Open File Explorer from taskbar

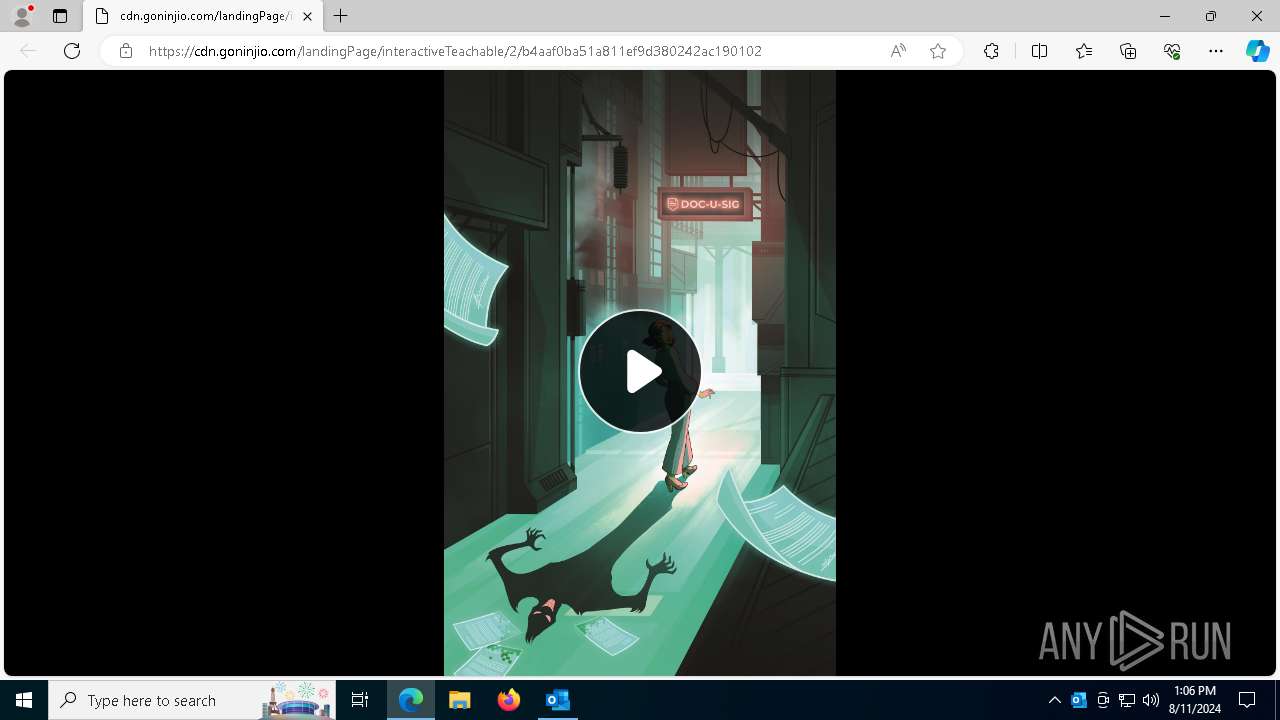click(x=460, y=700)
